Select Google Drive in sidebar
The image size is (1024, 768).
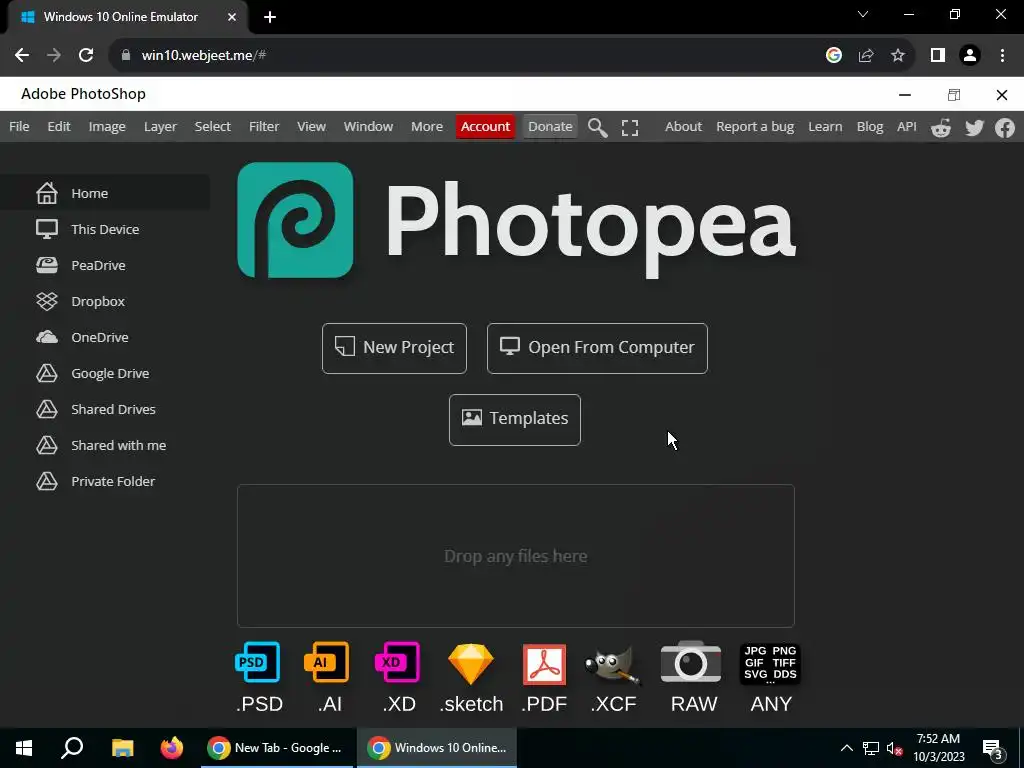[105, 373]
